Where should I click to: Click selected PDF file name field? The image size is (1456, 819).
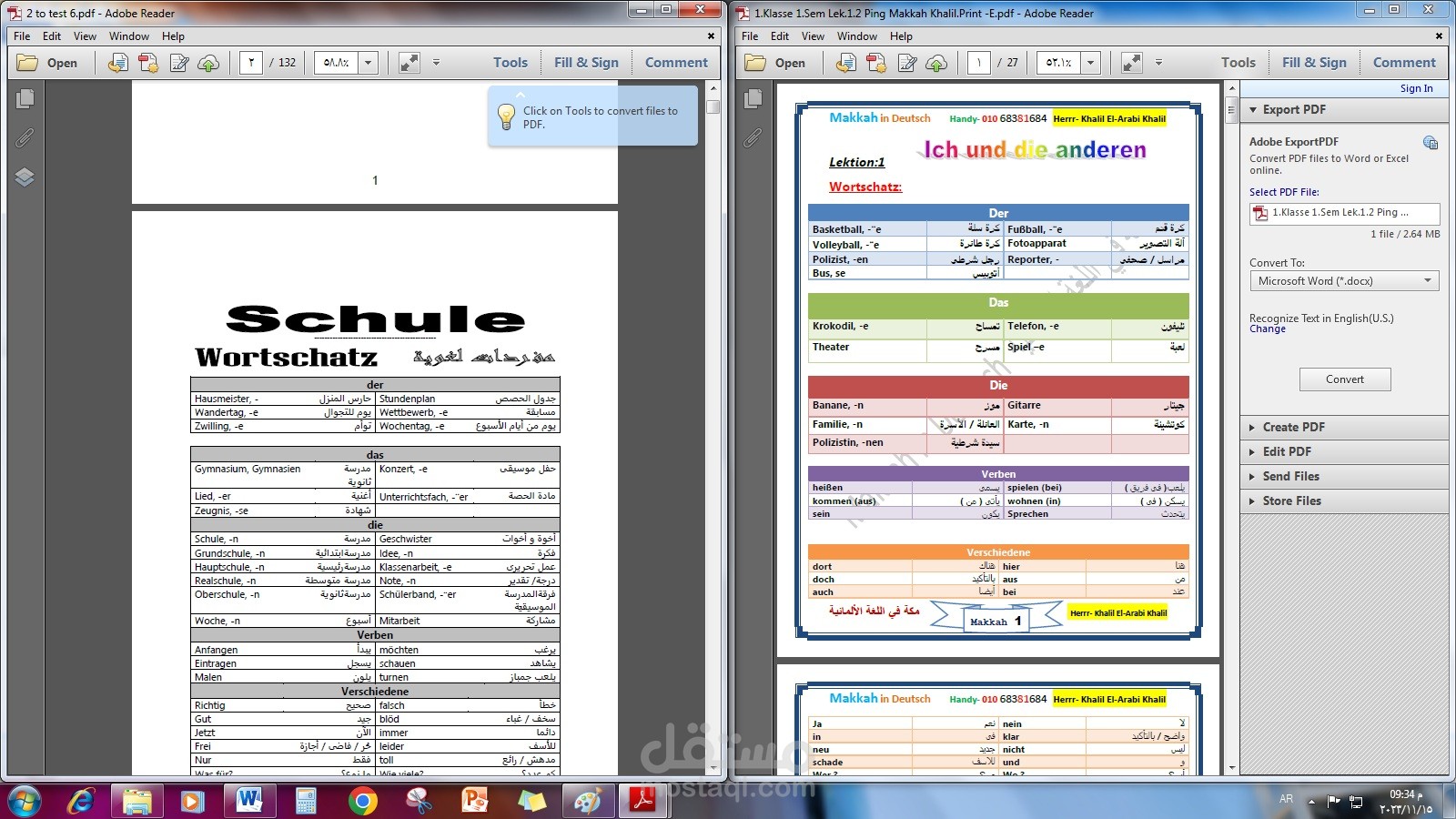1344,213
